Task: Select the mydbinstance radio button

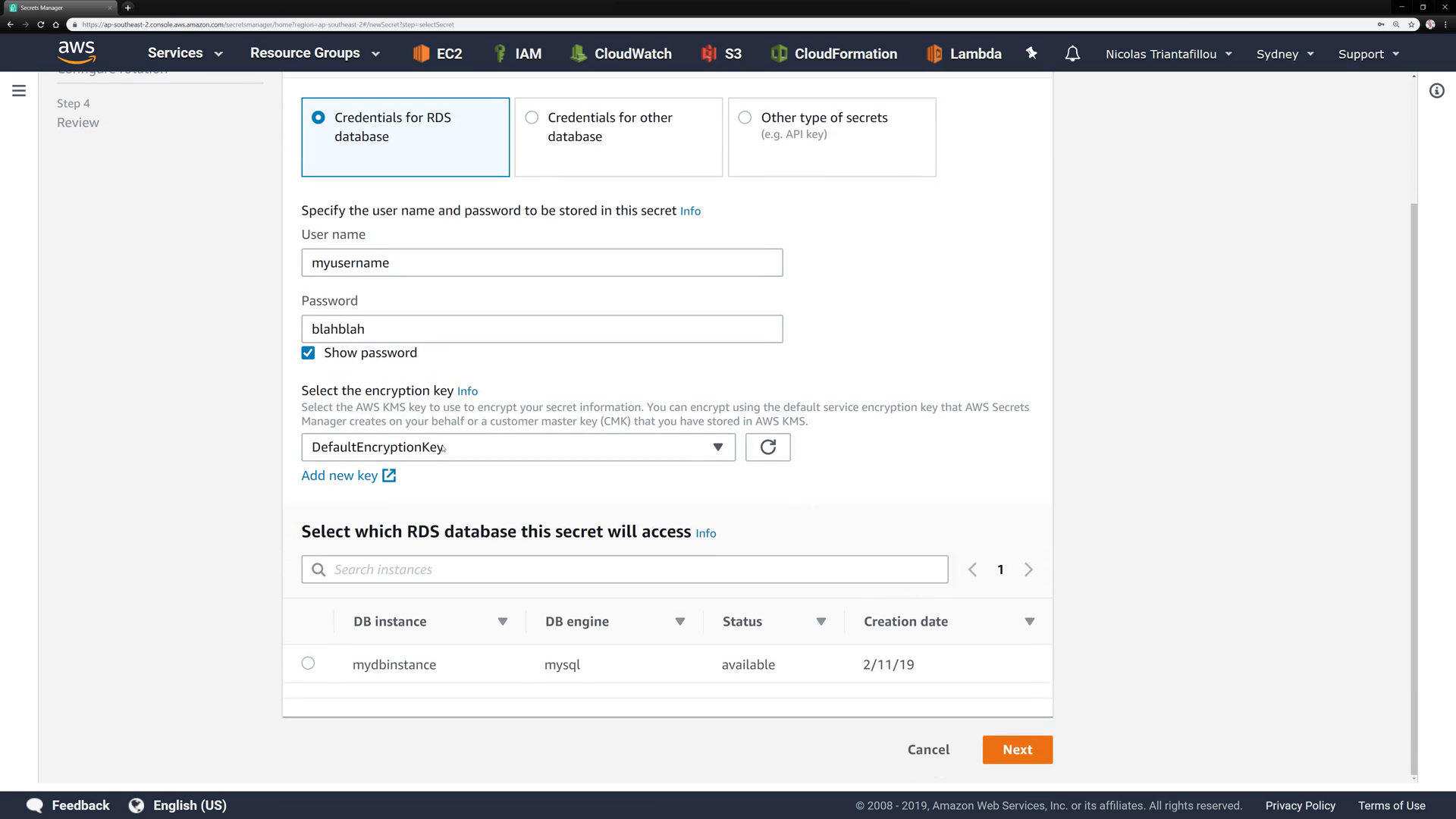Action: tap(308, 664)
